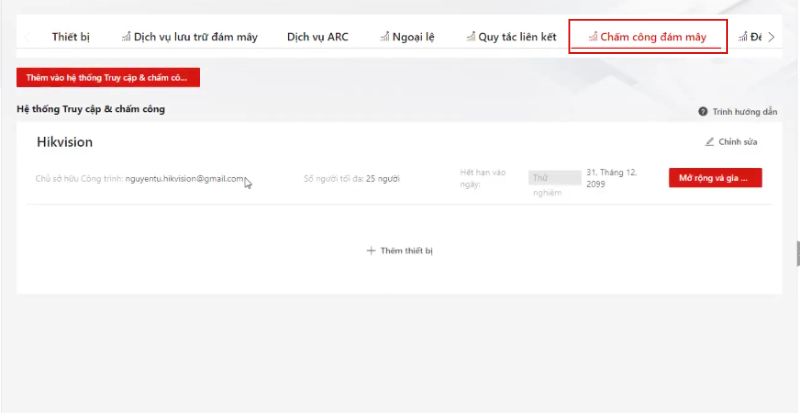Click the signal icon beside Dịch vụ lưu trữ đám mây
The height and width of the screenshot is (420, 800).
[126, 37]
